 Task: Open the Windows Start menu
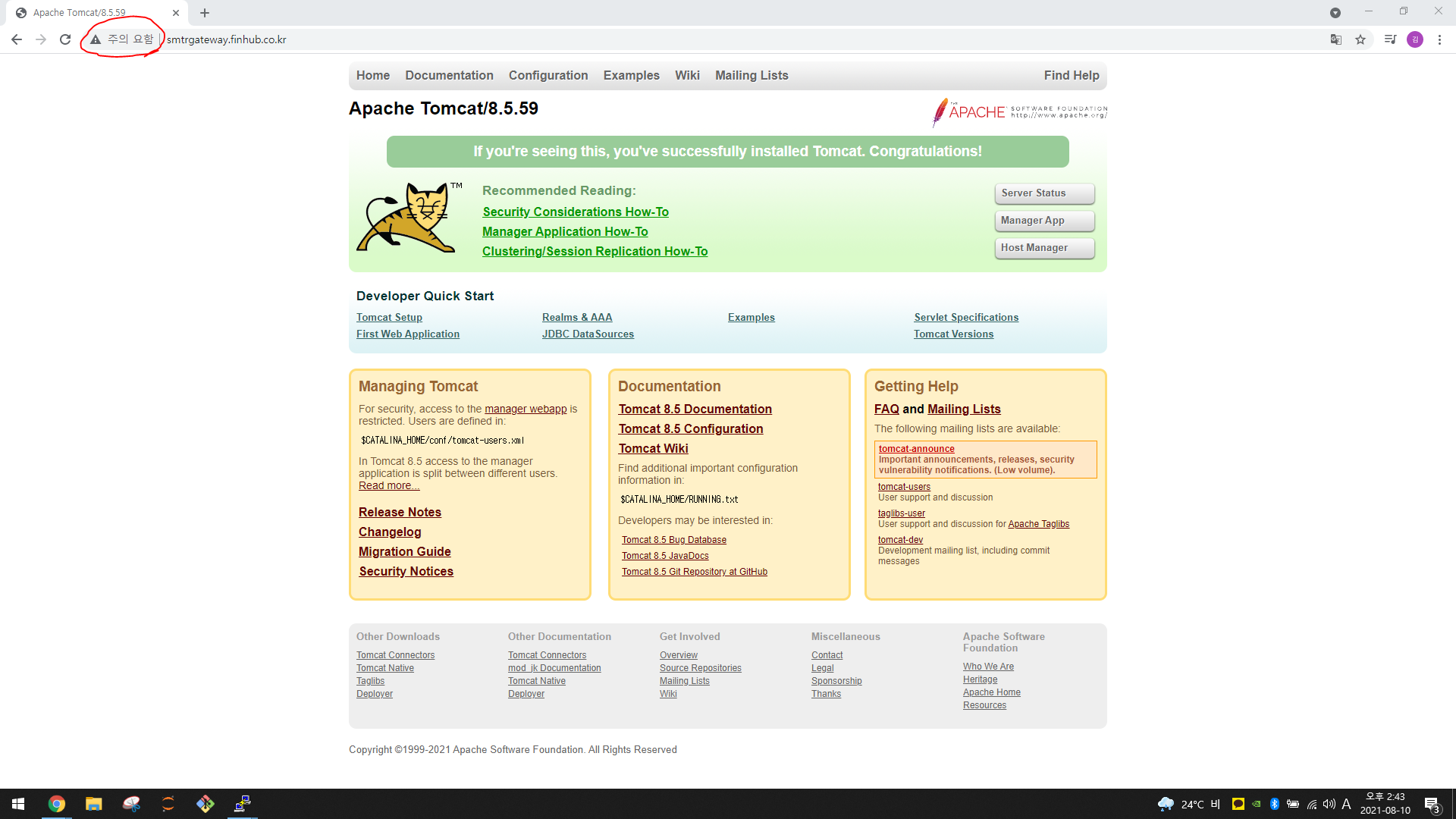click(18, 804)
